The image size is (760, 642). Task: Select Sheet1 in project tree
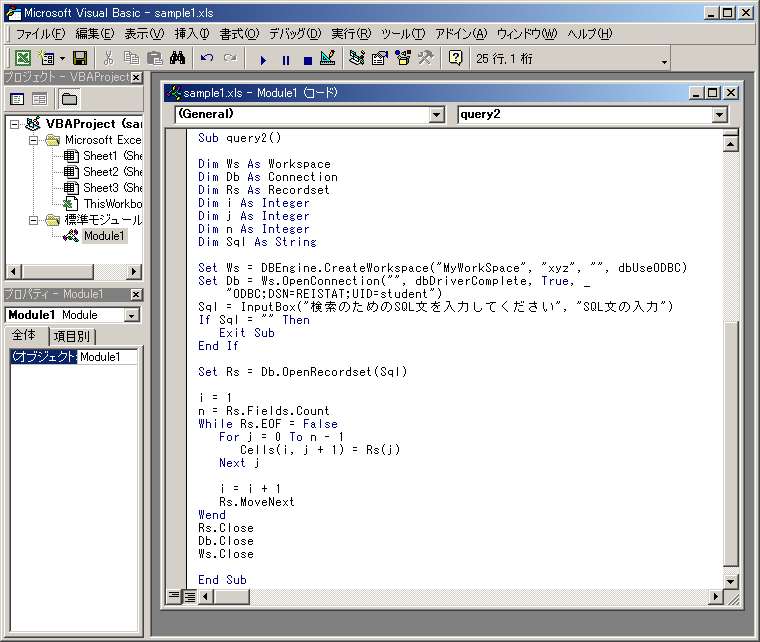click(103, 156)
